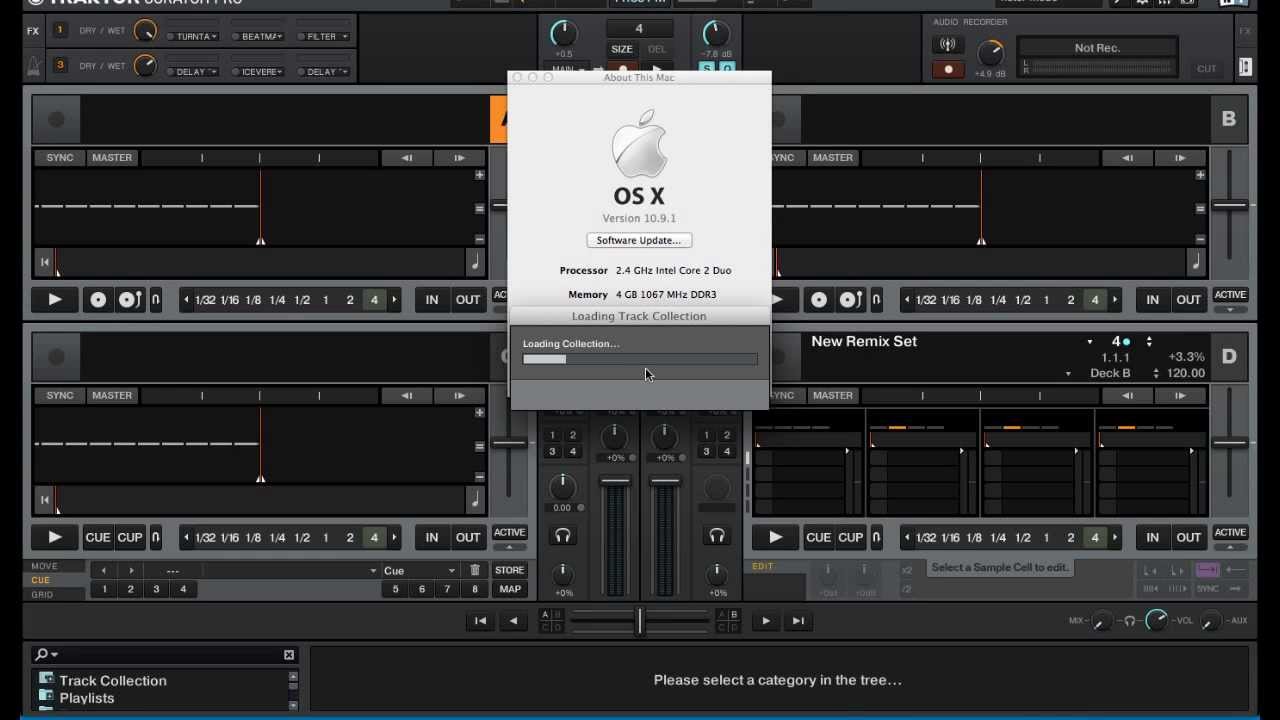This screenshot has width=1280, height=720.
Task: Toggle ICEVERE effect on button
Action: tap(236, 72)
